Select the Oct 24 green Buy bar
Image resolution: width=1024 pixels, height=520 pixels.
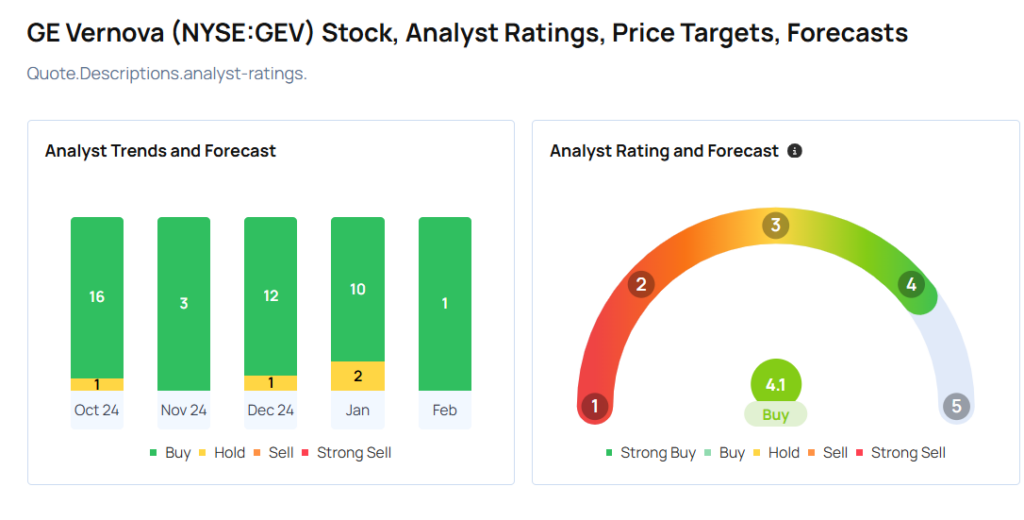97,297
